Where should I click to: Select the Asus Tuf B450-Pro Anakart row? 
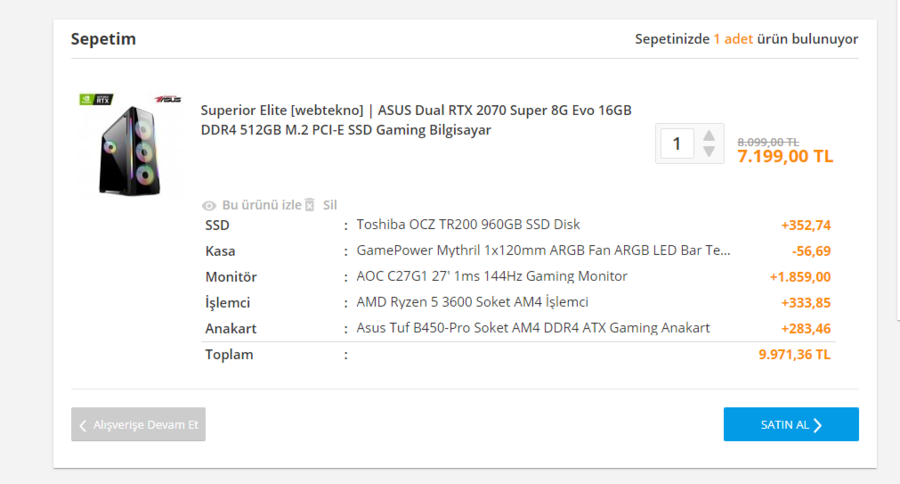(533, 328)
